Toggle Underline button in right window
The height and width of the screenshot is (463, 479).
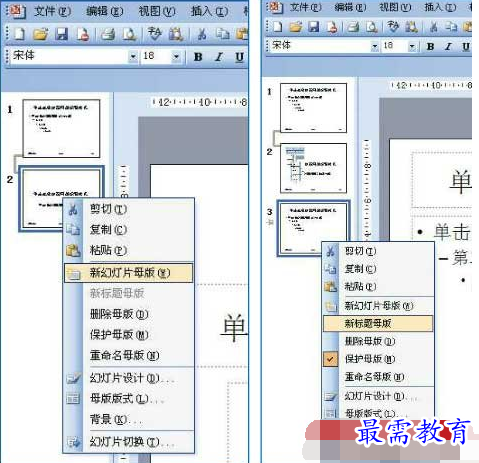(466, 47)
